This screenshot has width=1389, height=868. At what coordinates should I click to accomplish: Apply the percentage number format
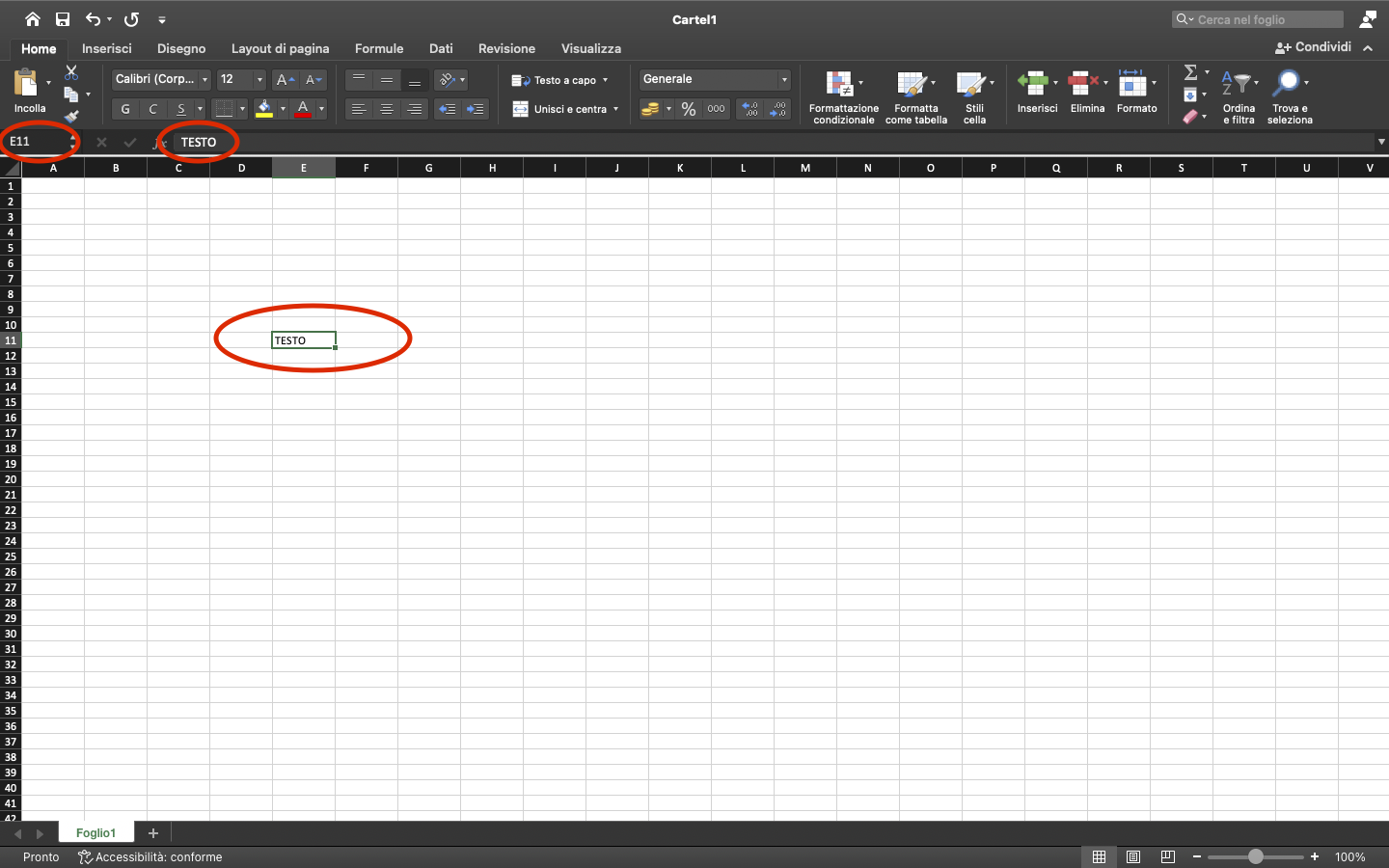pos(689,109)
